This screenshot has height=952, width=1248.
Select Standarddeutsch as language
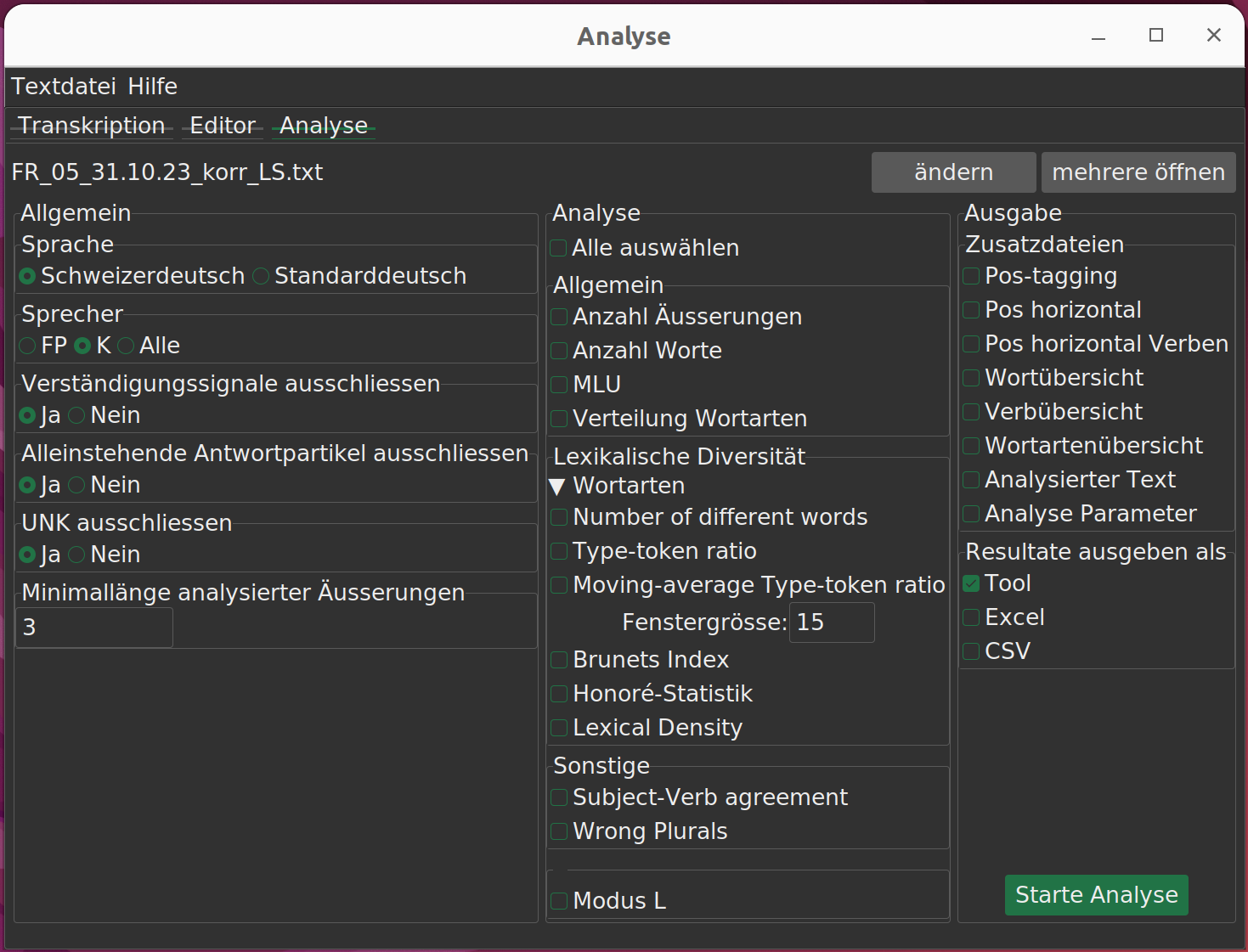[x=262, y=276]
